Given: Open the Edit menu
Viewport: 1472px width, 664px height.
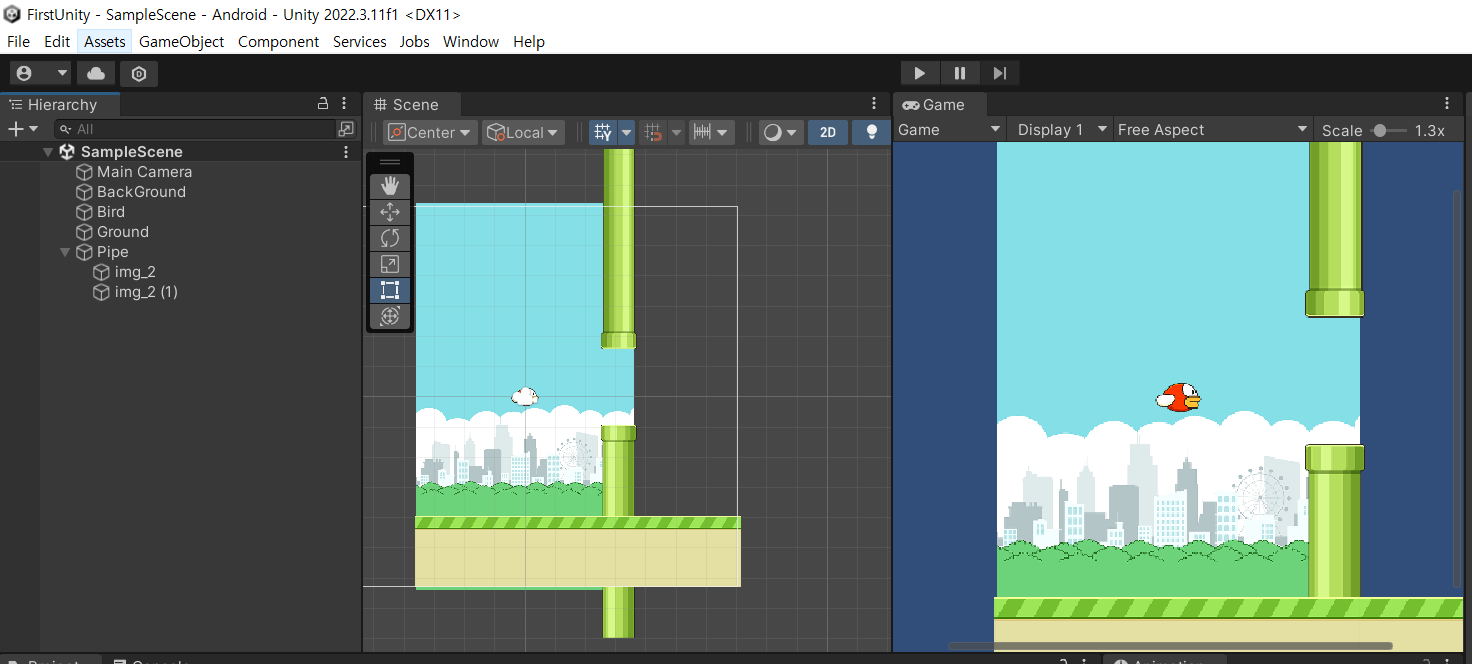Looking at the screenshot, I should point(57,41).
